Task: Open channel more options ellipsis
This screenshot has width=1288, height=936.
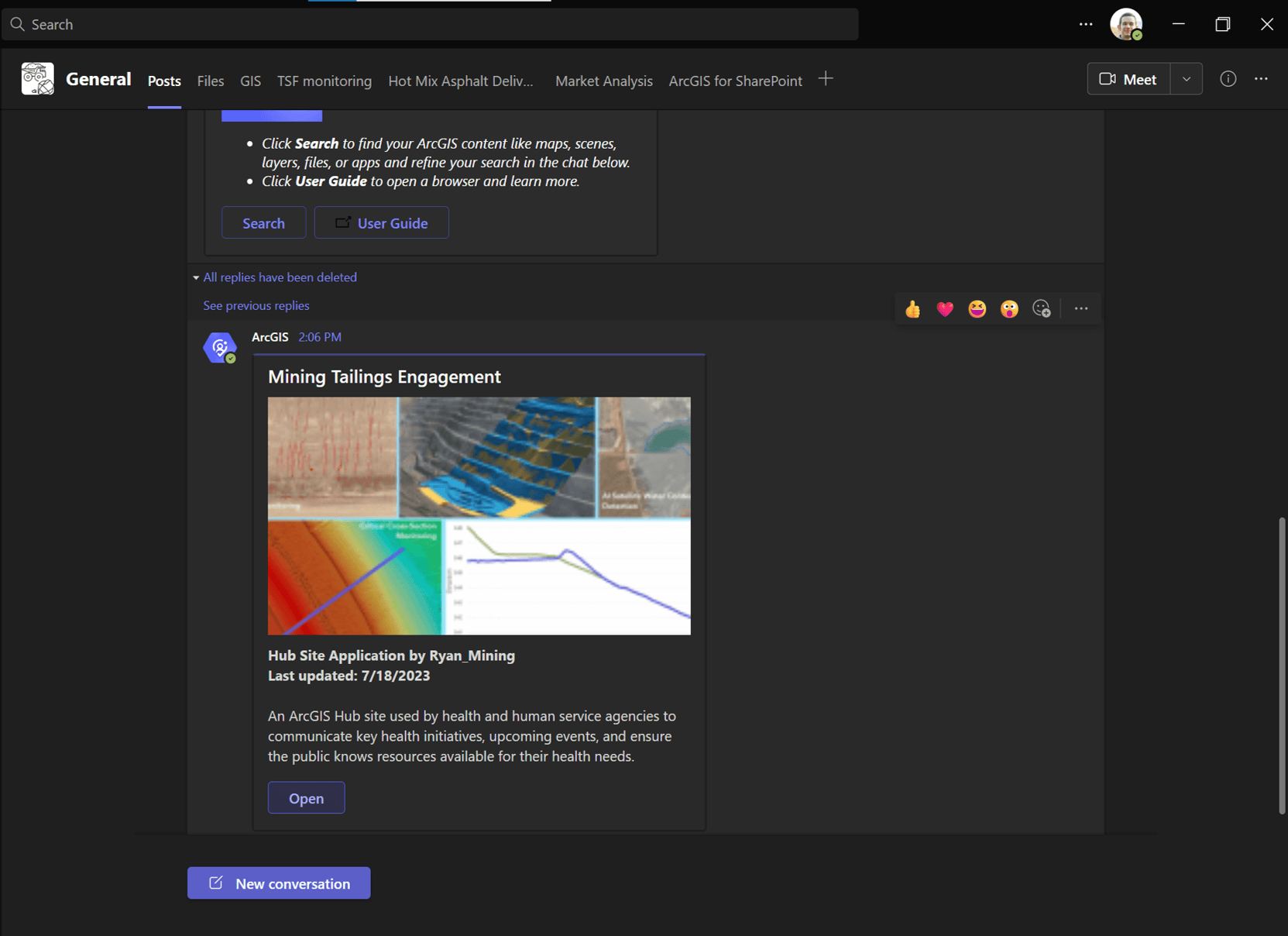Action: (x=1261, y=79)
